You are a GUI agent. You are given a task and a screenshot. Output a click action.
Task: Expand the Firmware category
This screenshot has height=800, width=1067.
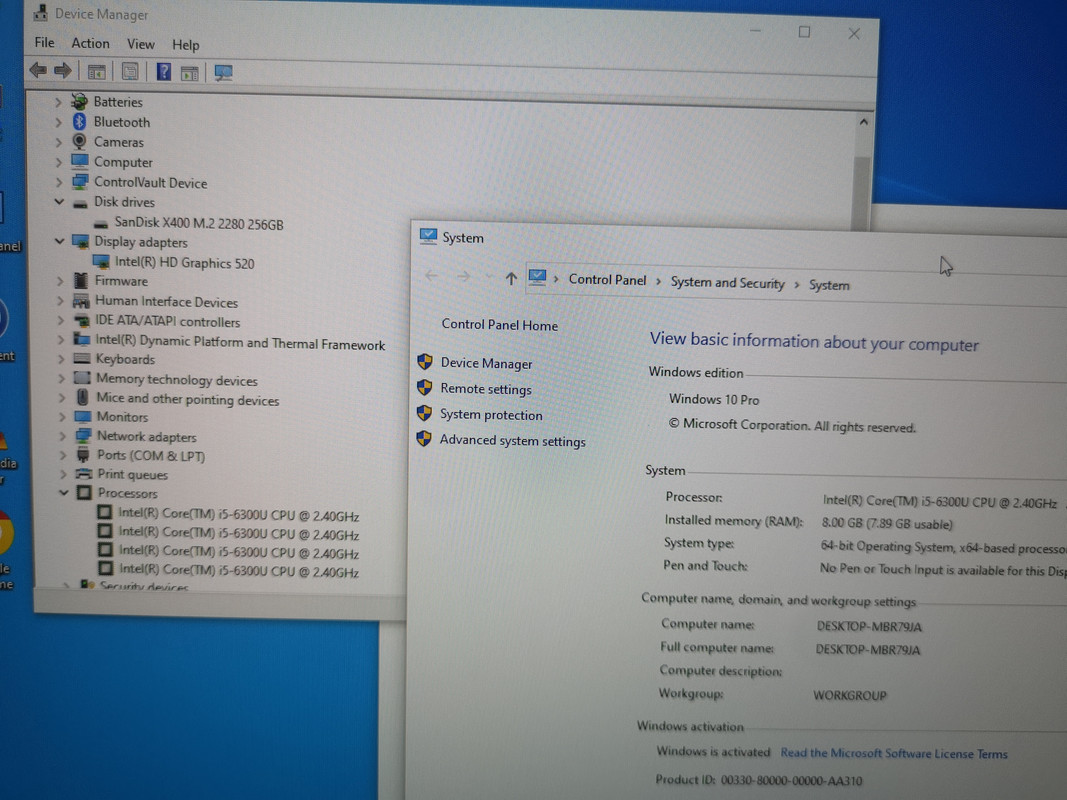60,280
